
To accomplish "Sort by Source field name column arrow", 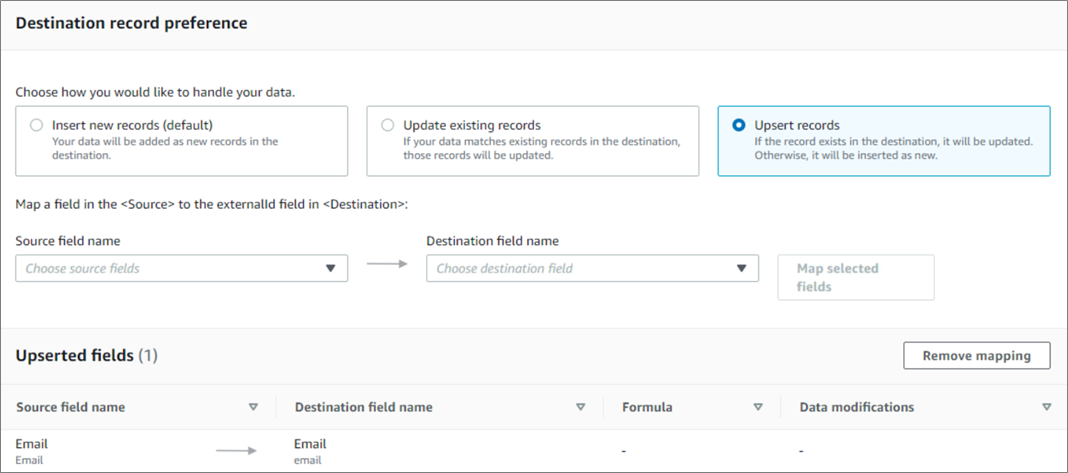I will pos(253,407).
